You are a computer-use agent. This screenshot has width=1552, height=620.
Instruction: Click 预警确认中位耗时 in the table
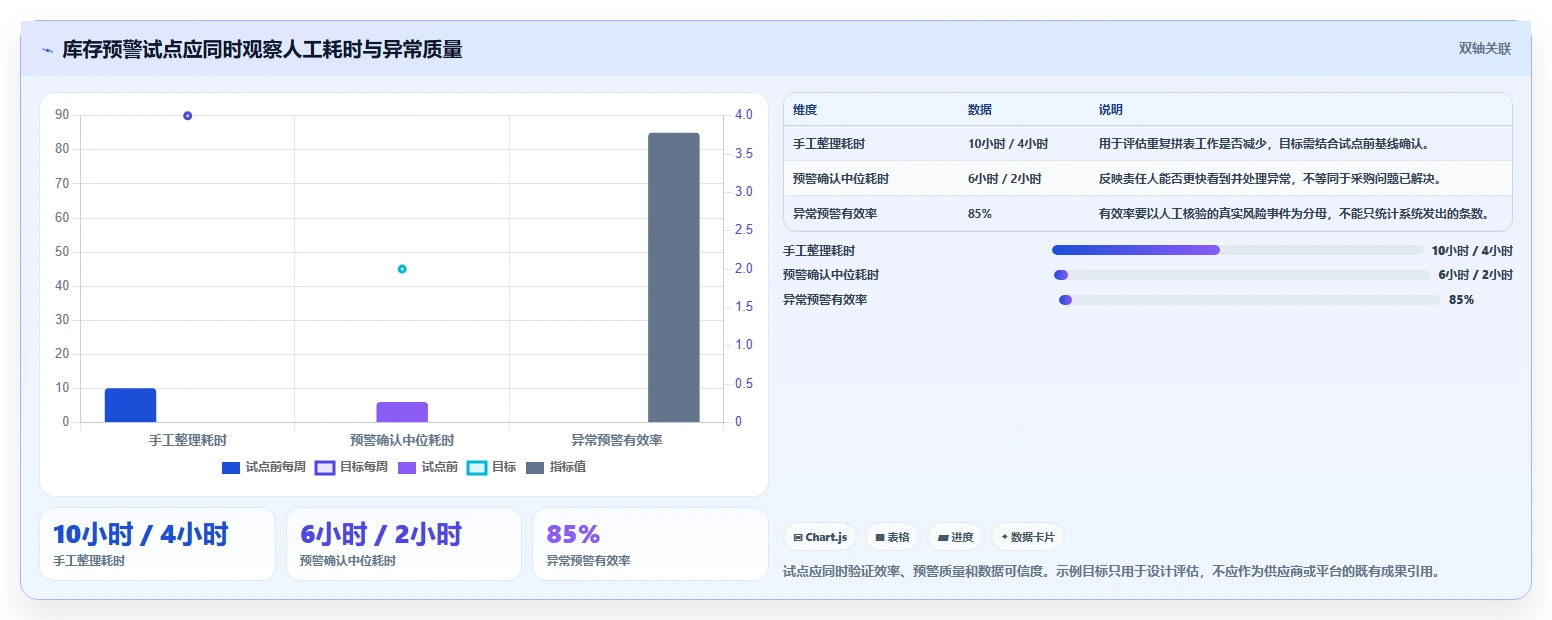pyautogui.click(x=841, y=179)
